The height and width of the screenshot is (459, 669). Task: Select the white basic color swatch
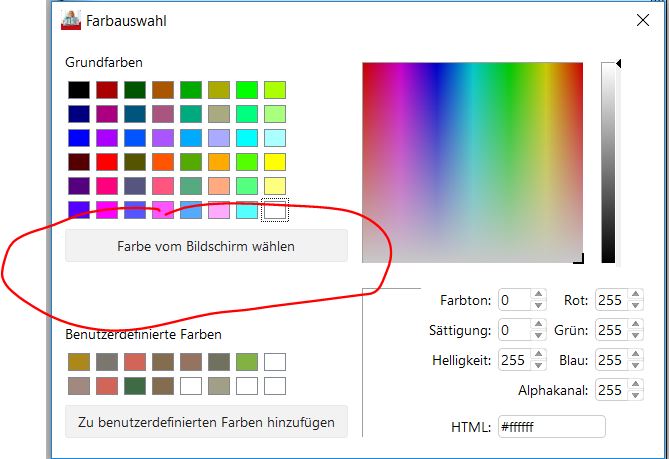point(275,210)
